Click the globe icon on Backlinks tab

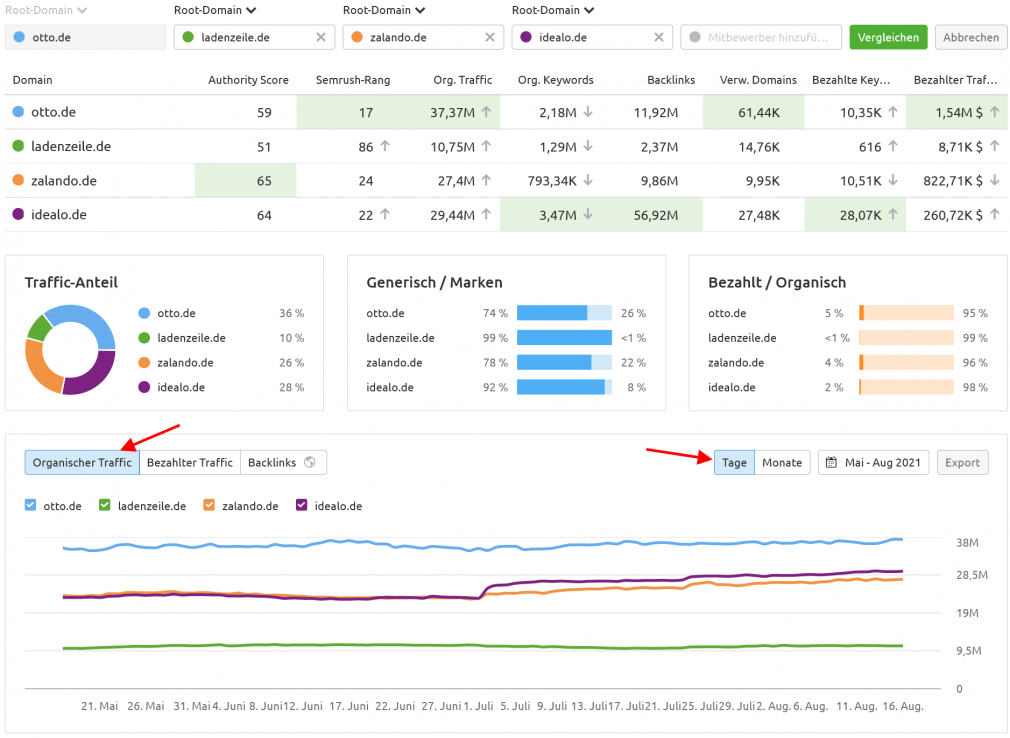[310, 462]
